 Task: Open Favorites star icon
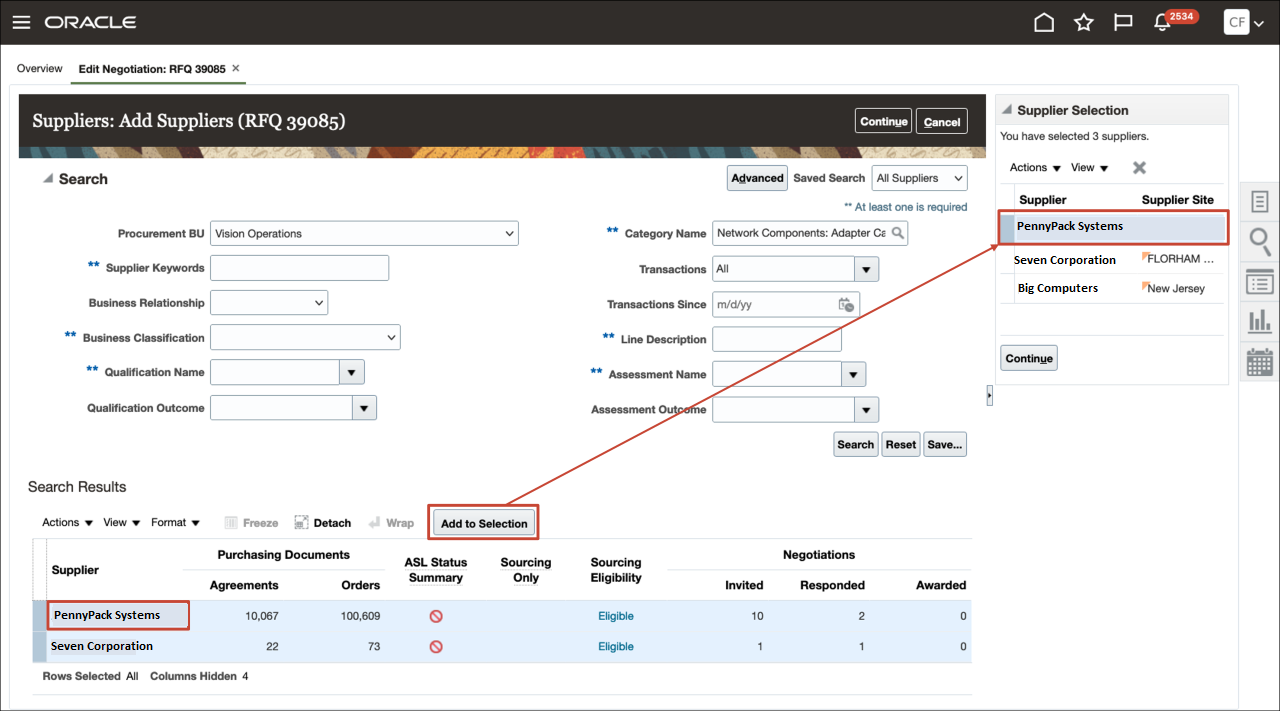1084,22
